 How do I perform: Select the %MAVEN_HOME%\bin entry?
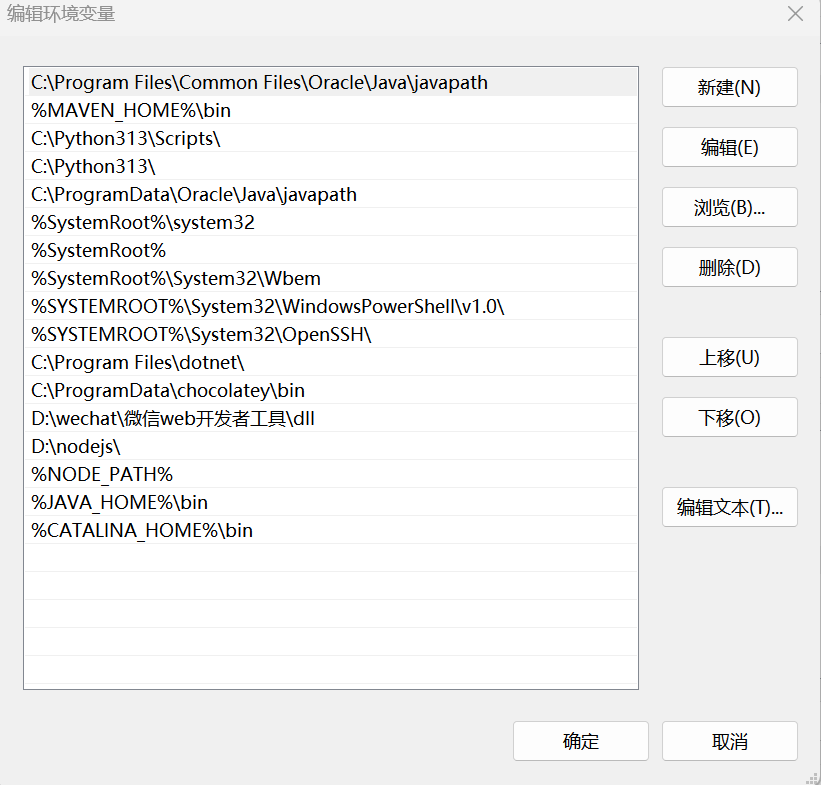coord(331,110)
